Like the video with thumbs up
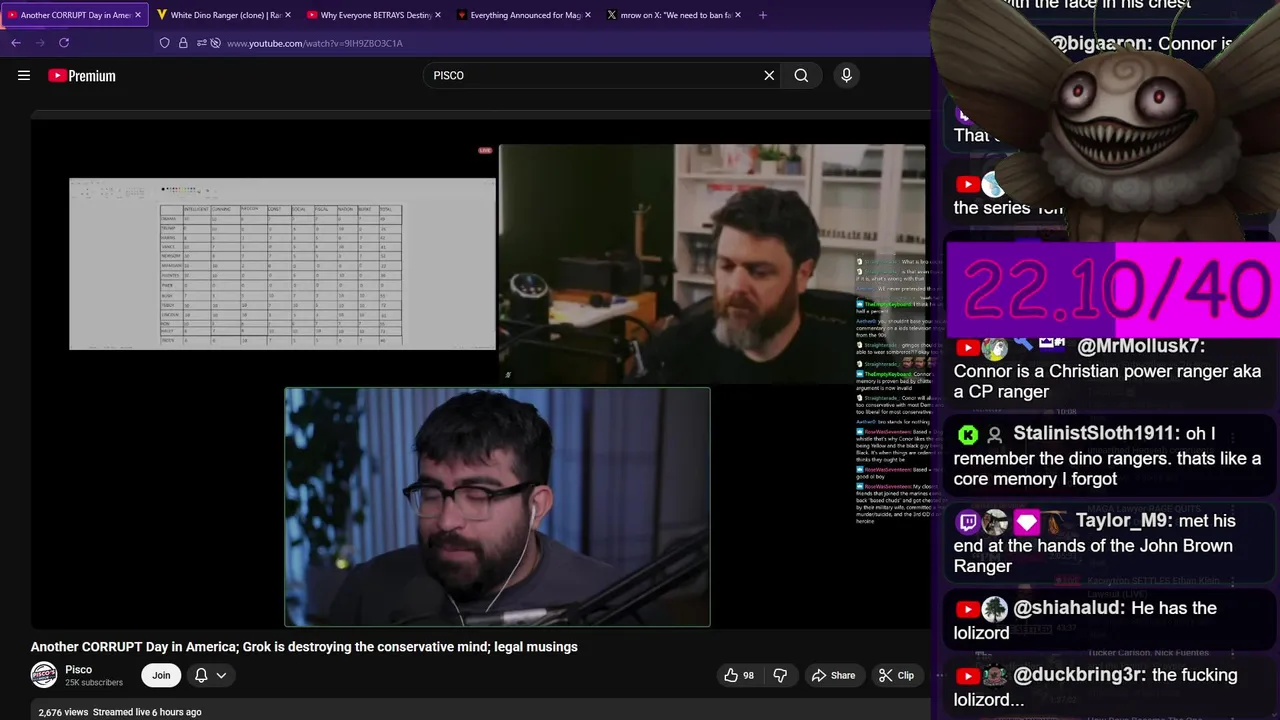Viewport: 1280px width, 720px height. pos(739,675)
